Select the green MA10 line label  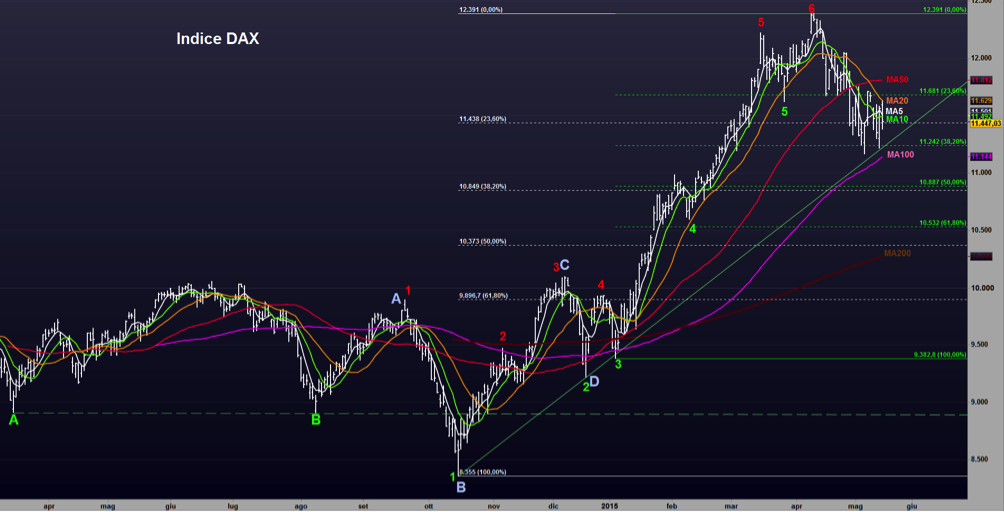click(897, 120)
